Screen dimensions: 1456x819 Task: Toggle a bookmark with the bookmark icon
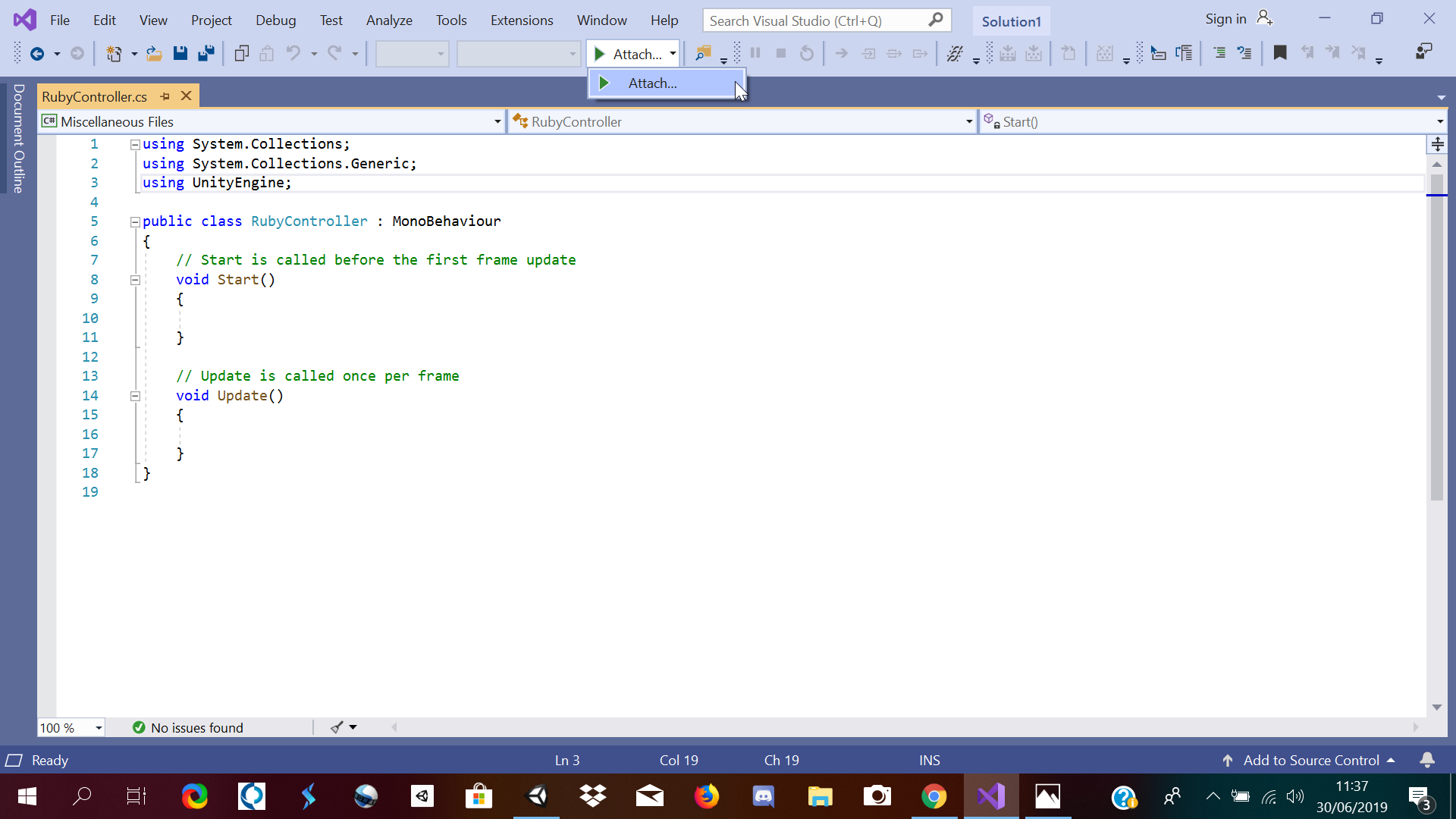click(1280, 53)
